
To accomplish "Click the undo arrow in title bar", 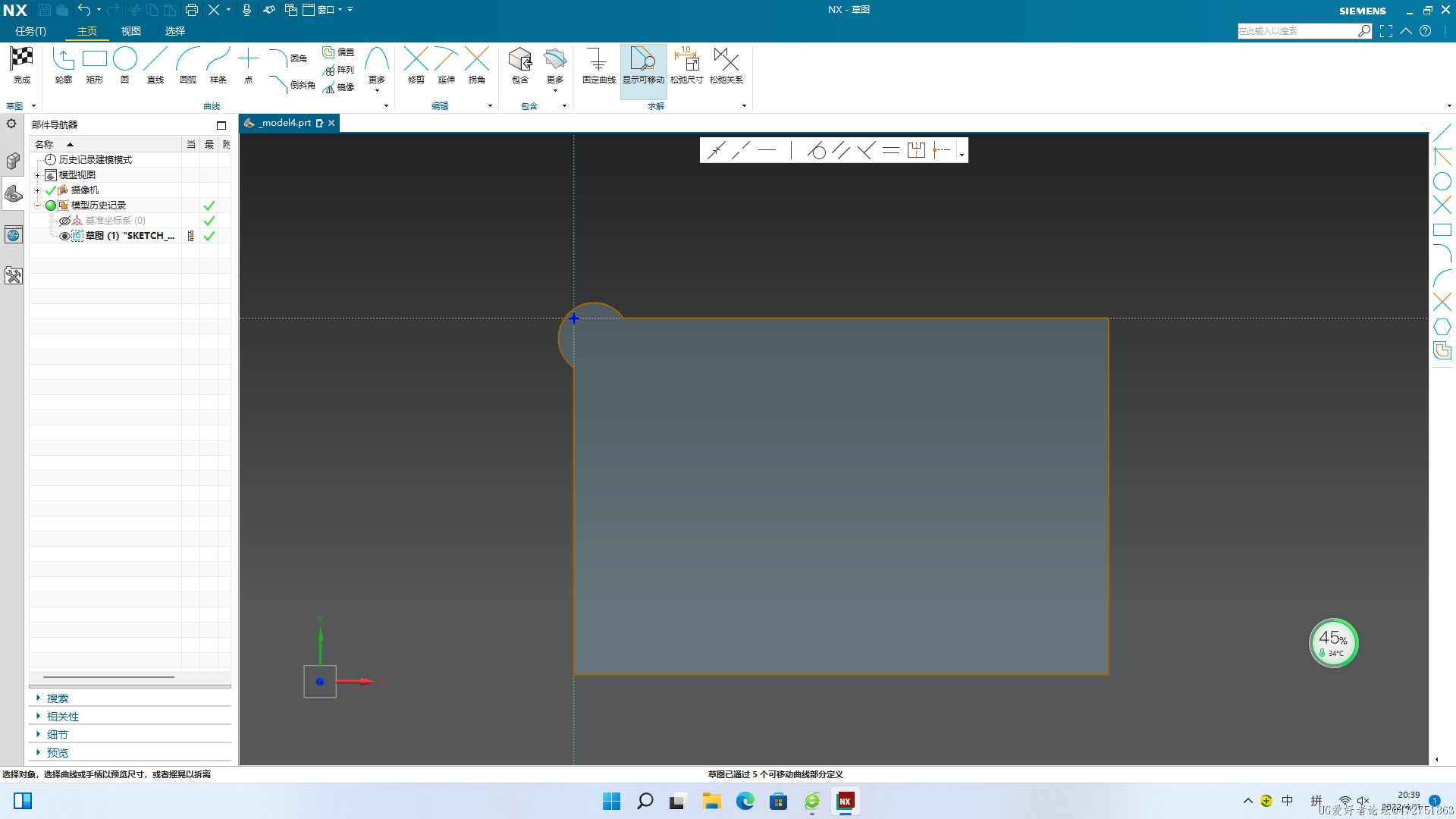I will coord(83,10).
